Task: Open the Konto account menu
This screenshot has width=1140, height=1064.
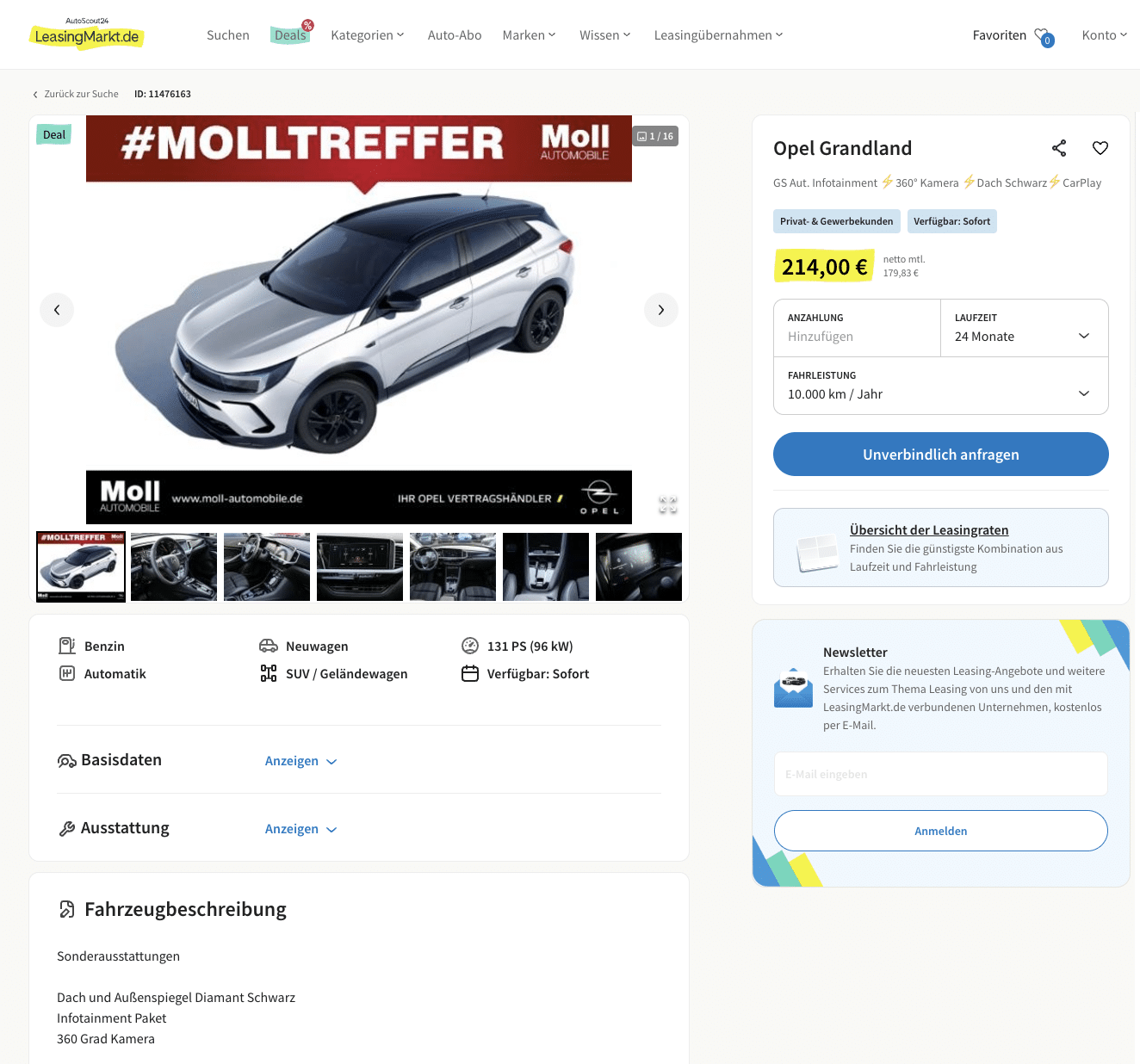Action: click(x=1105, y=35)
